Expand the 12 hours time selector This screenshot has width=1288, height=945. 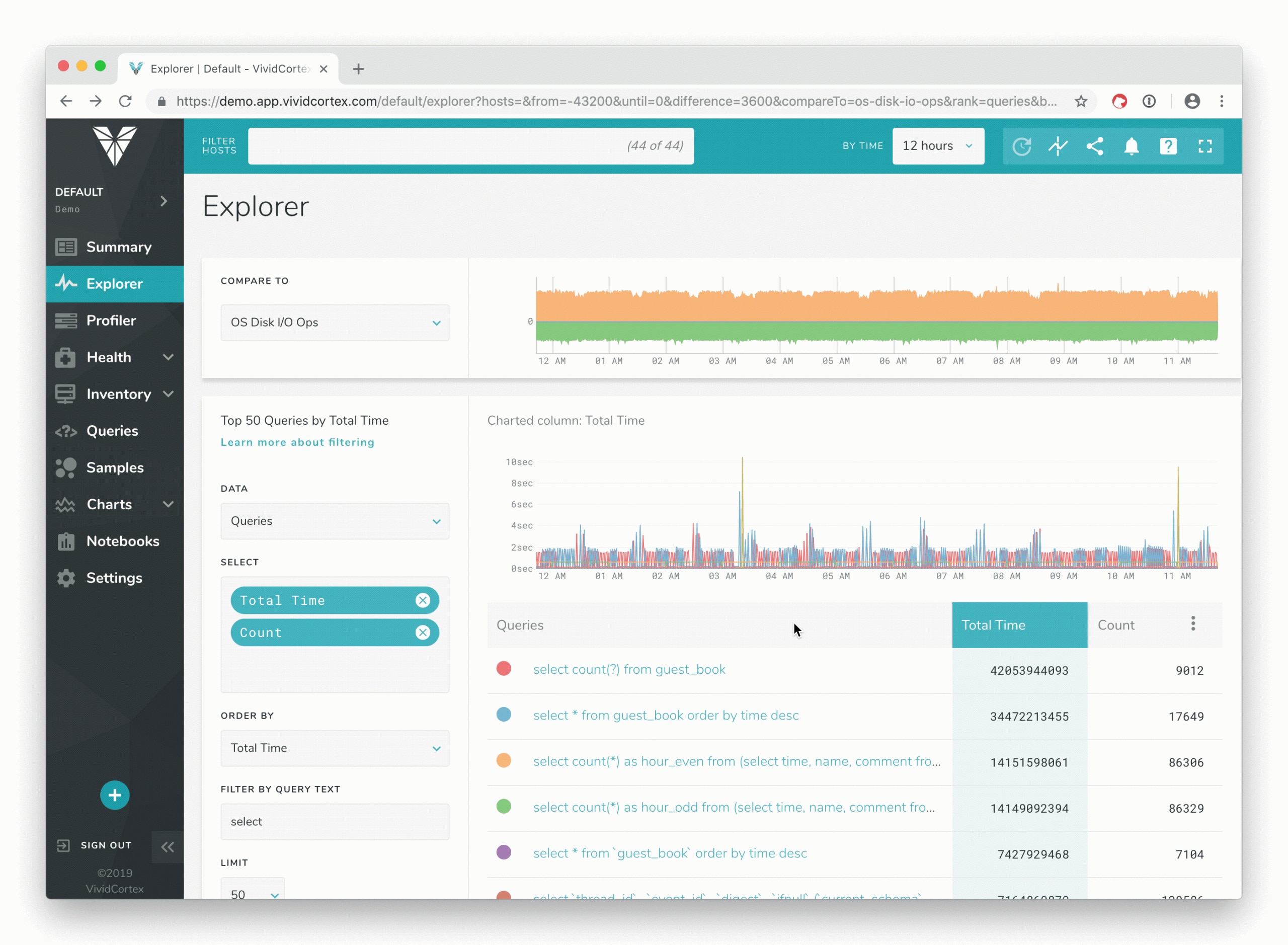pyautogui.click(x=936, y=146)
